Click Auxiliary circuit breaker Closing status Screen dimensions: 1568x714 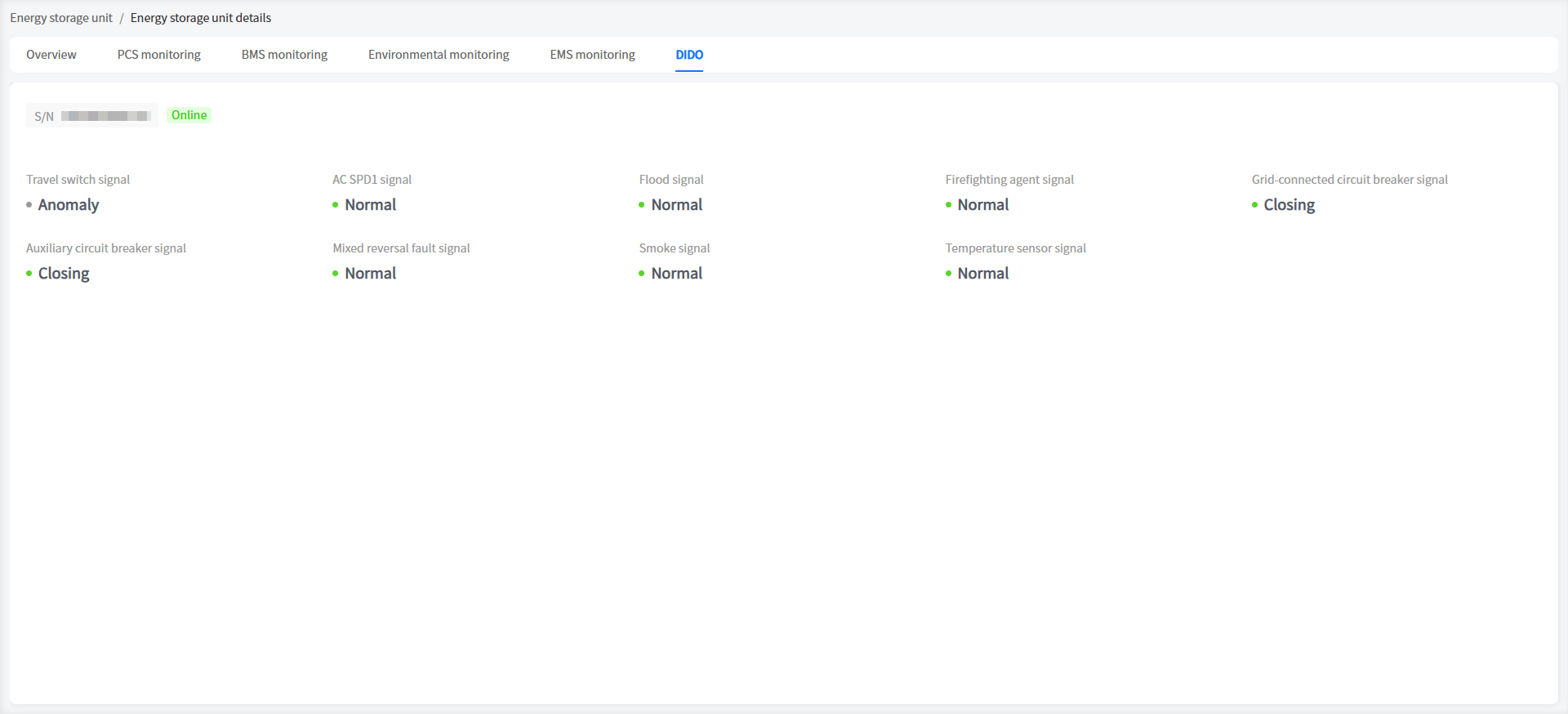[64, 274]
